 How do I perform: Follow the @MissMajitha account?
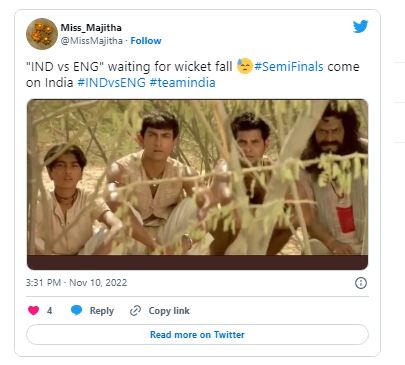[146, 41]
